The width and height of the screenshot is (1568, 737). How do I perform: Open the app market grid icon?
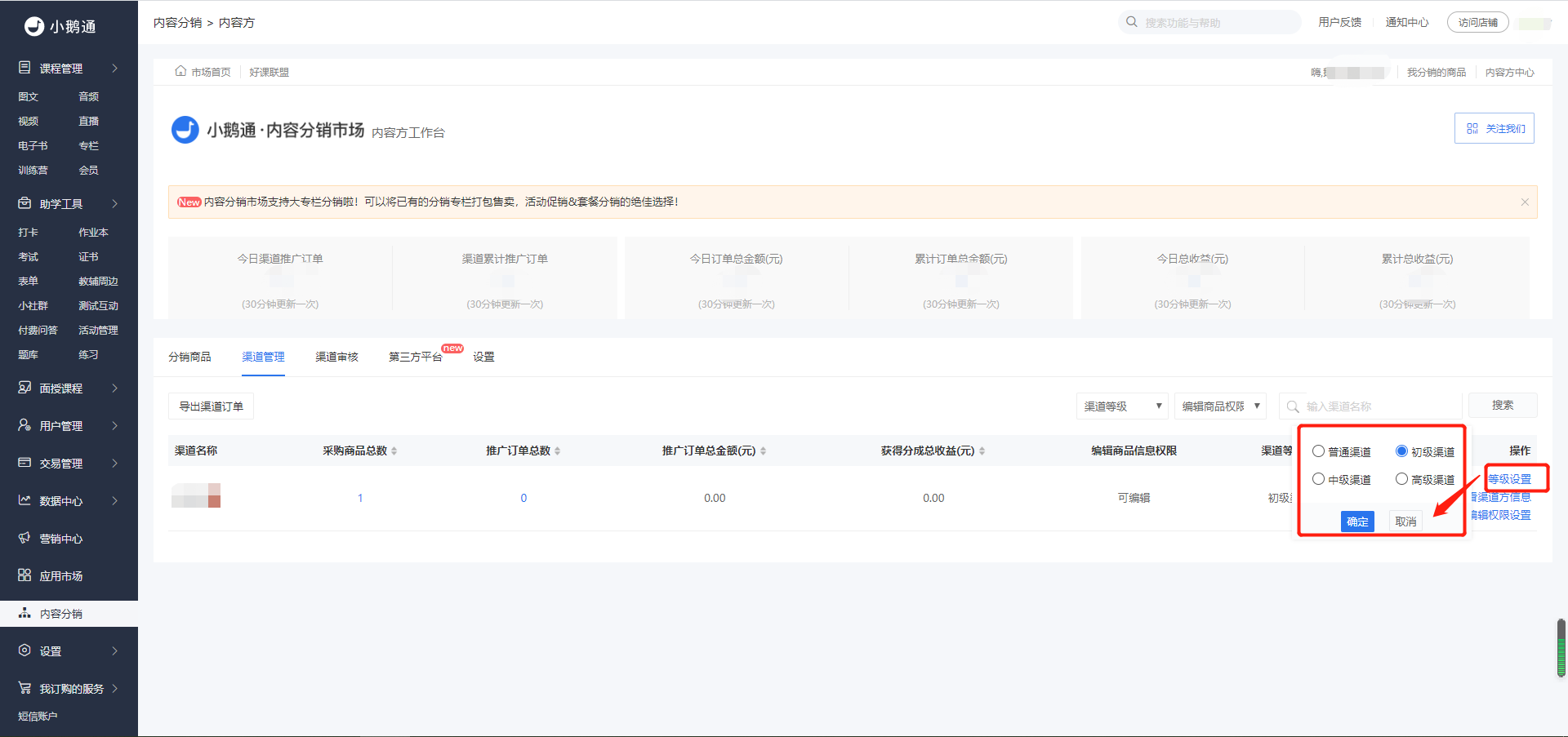click(x=24, y=575)
